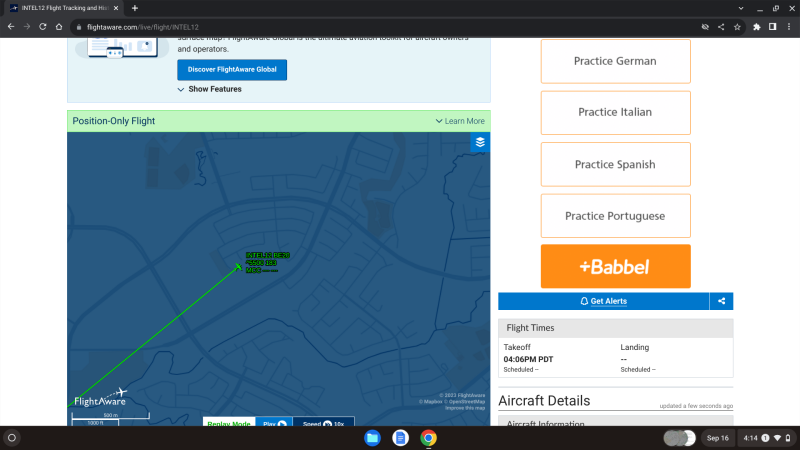Image resolution: width=800 pixels, height=450 pixels.
Task: Select the INTEL12 Flight Tracking tab
Action: [x=64, y=8]
